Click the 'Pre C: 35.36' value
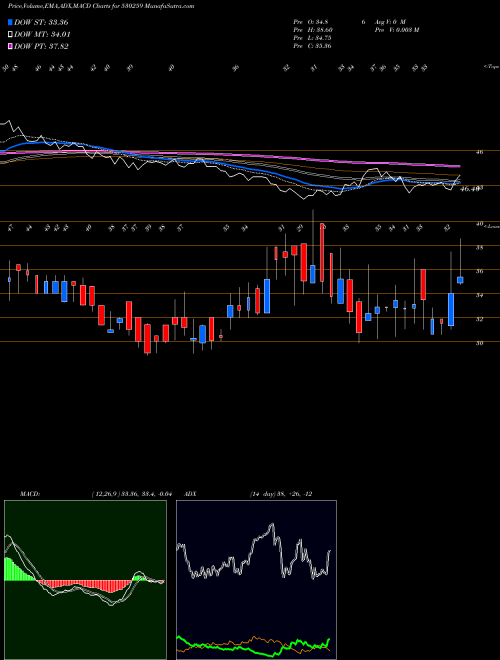 (313, 46)
